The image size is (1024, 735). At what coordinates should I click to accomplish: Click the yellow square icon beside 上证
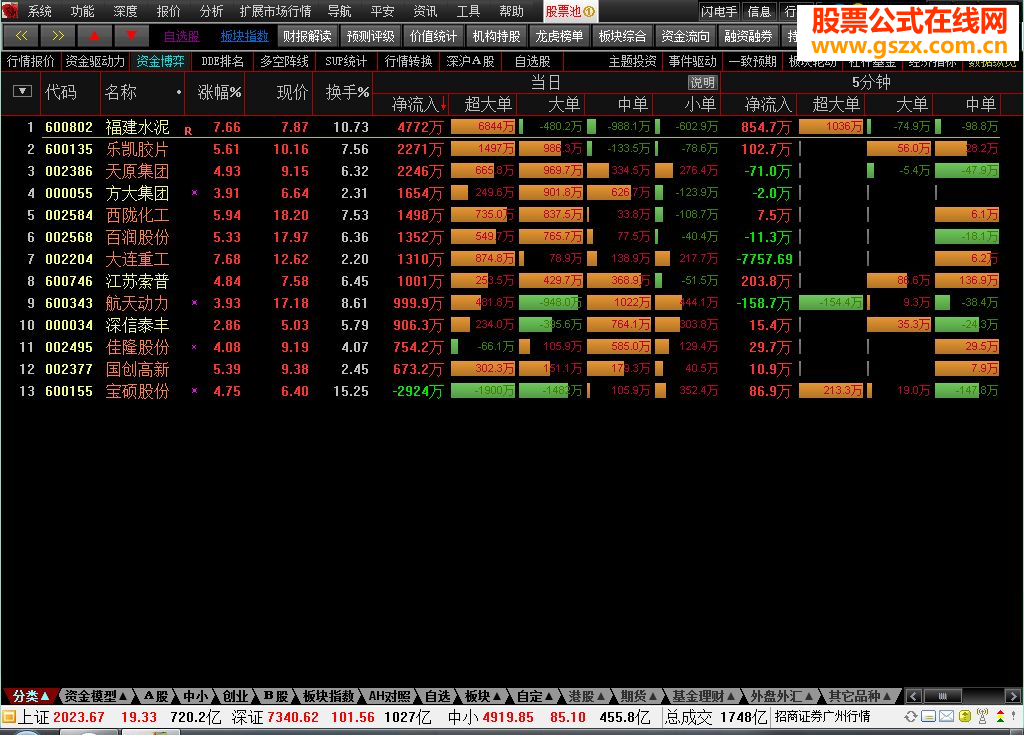pos(8,717)
